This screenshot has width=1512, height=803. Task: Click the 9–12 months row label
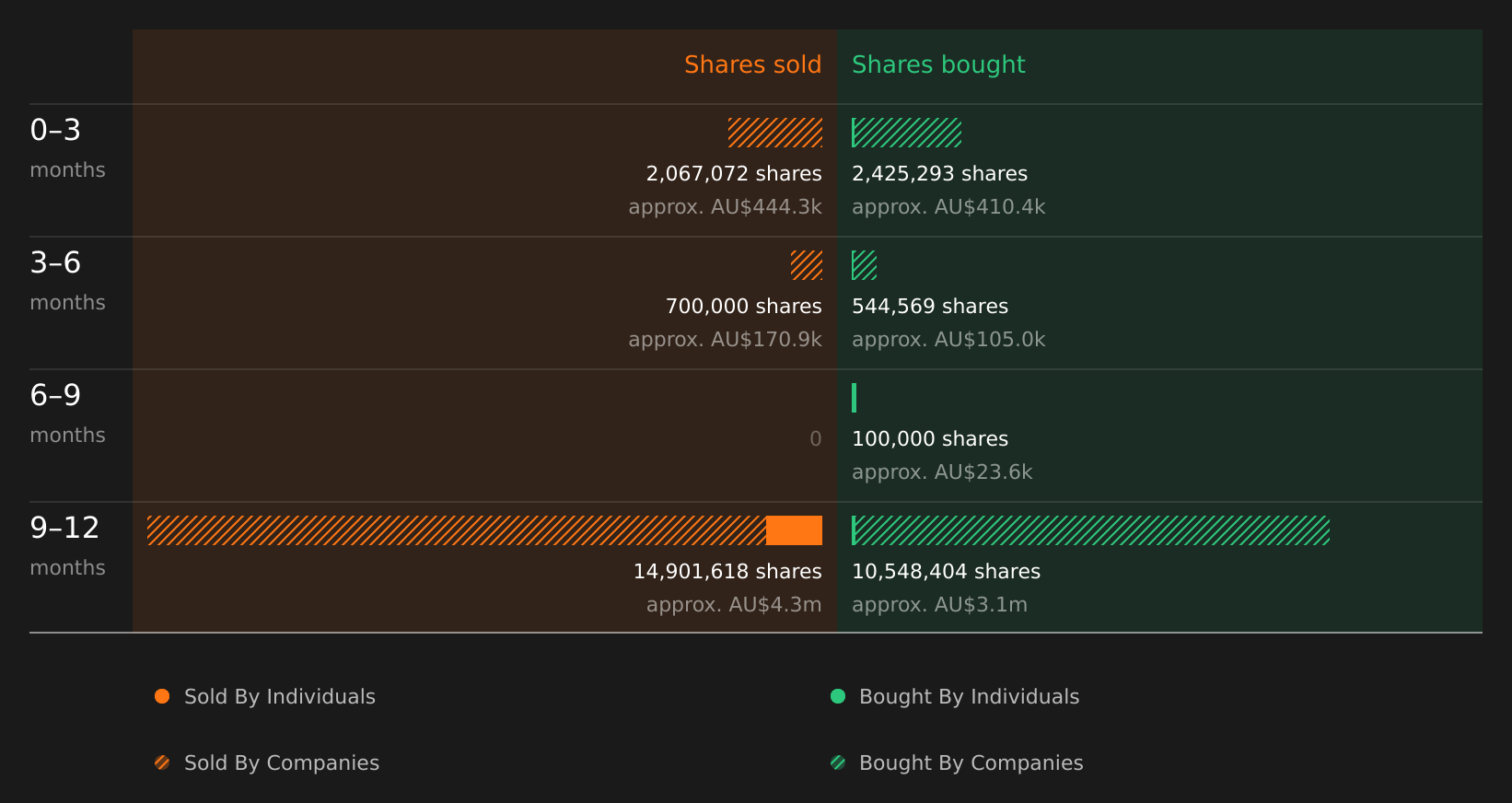tap(67, 546)
